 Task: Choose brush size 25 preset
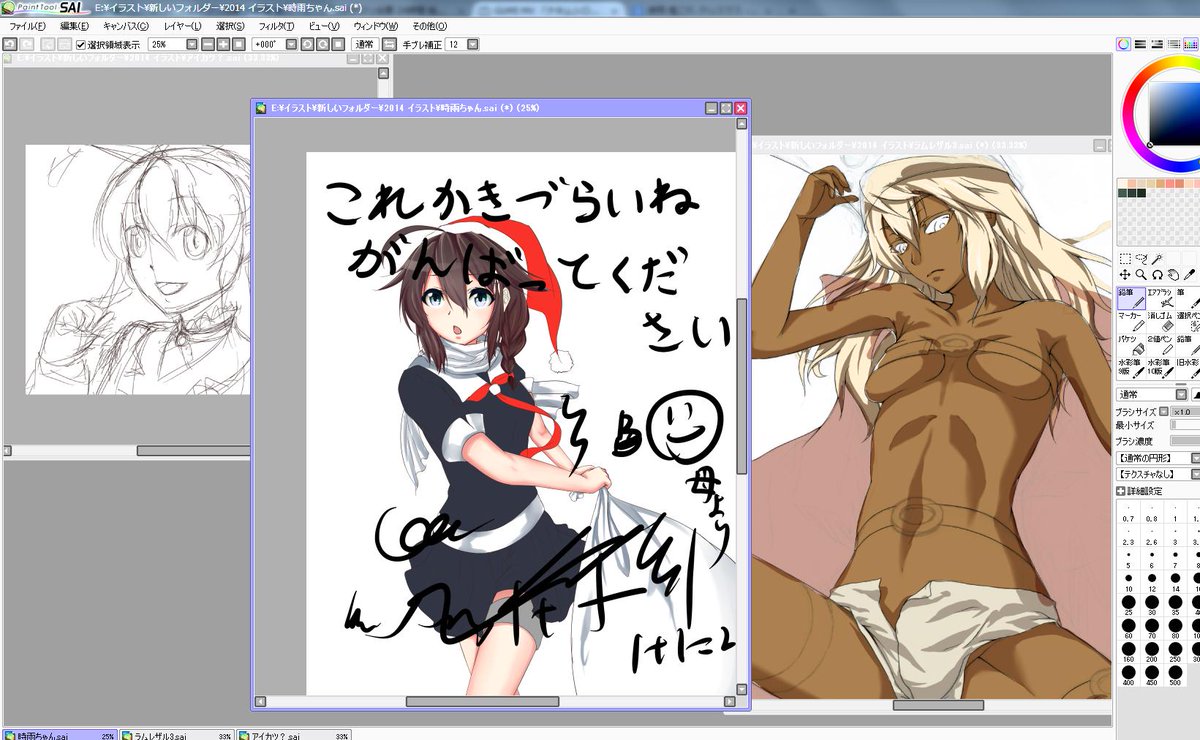(1129, 605)
